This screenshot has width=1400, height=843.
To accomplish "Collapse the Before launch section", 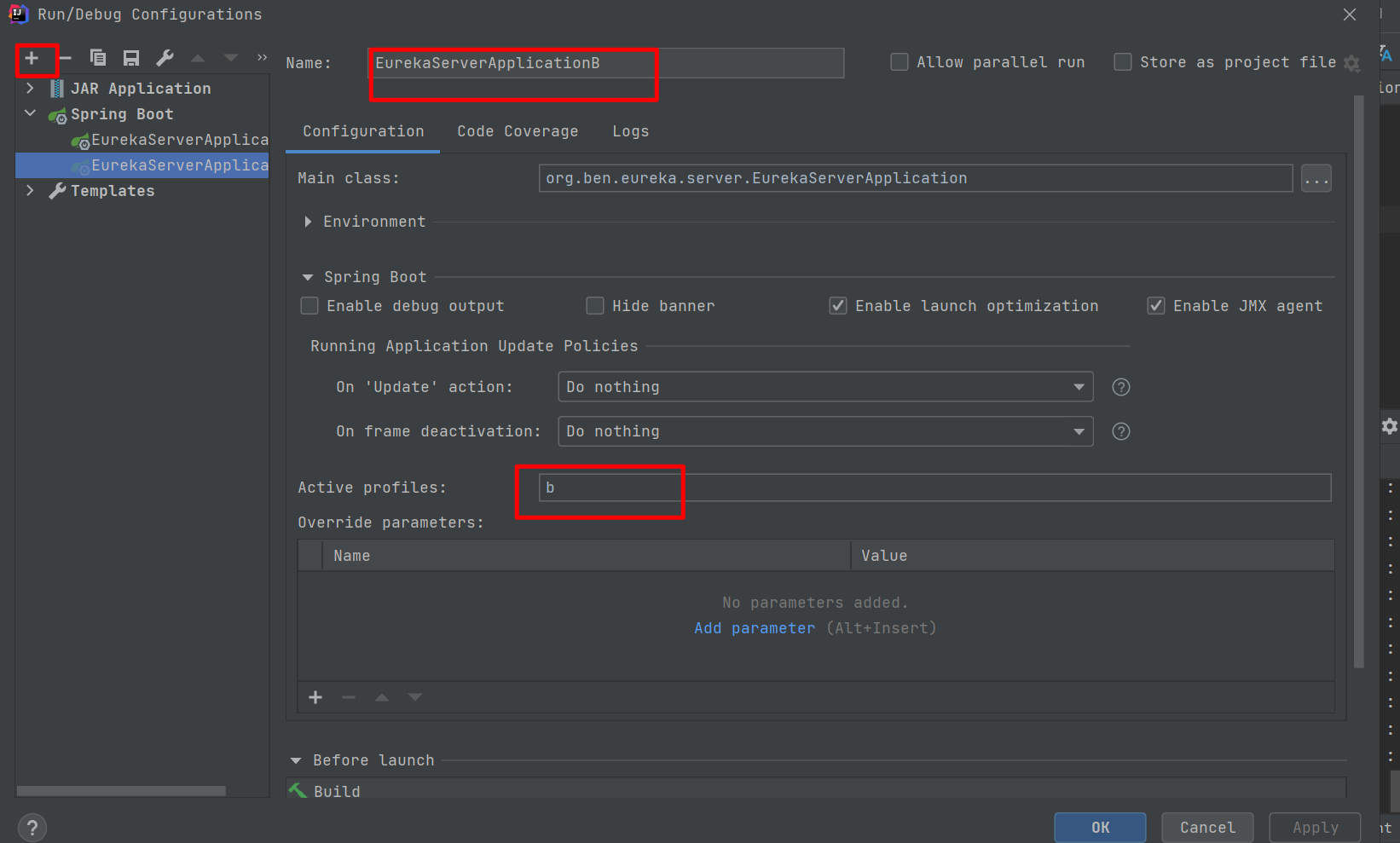I will [296, 760].
